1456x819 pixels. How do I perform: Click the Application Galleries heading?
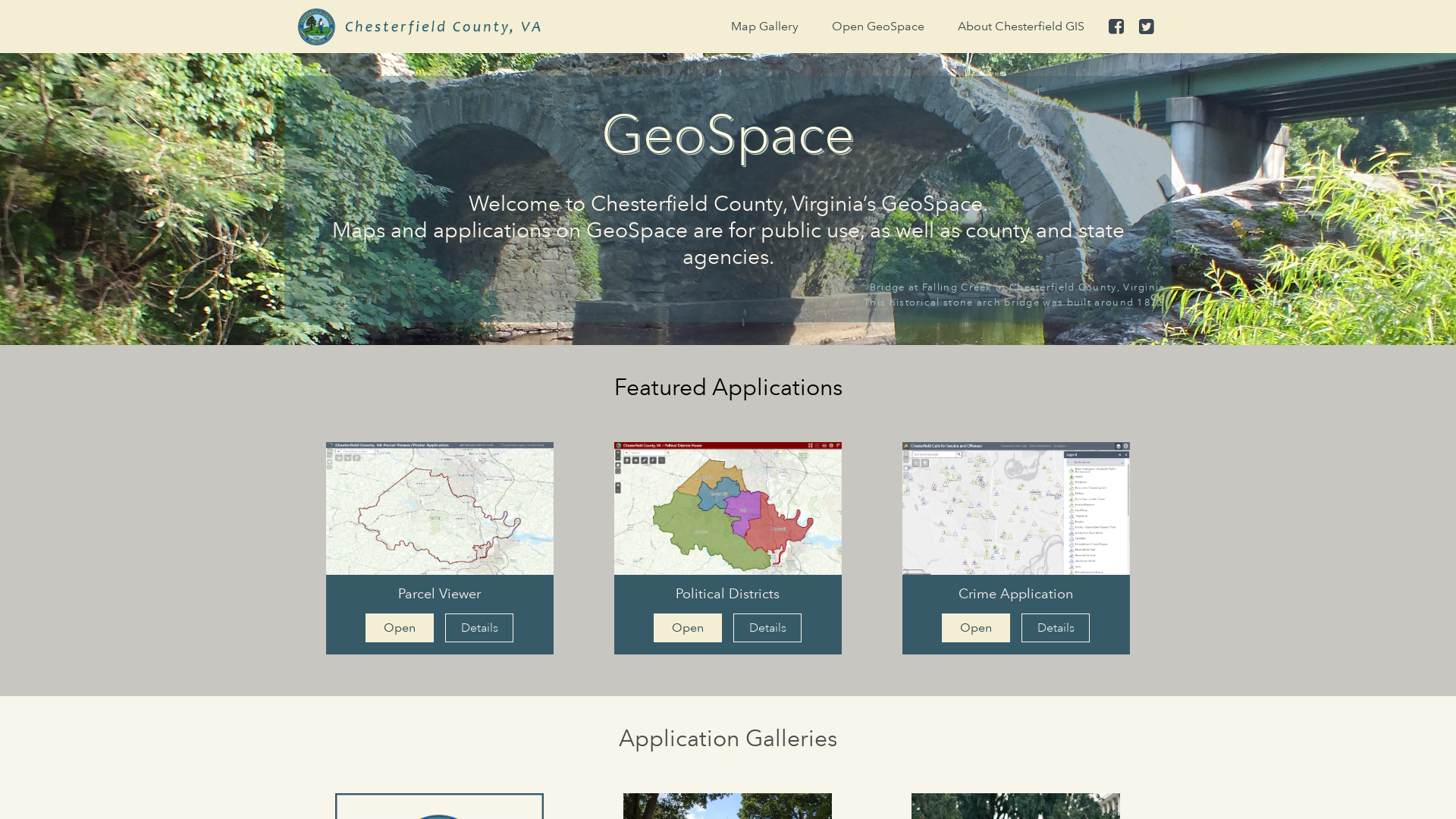point(728,739)
